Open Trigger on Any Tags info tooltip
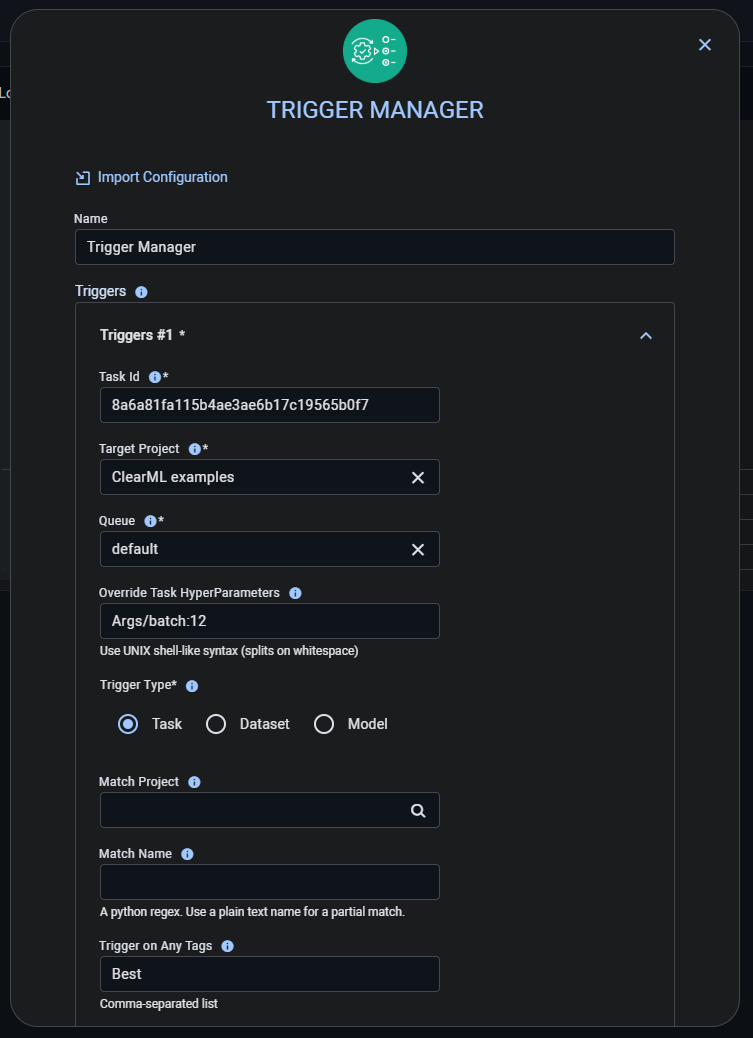 coord(227,945)
